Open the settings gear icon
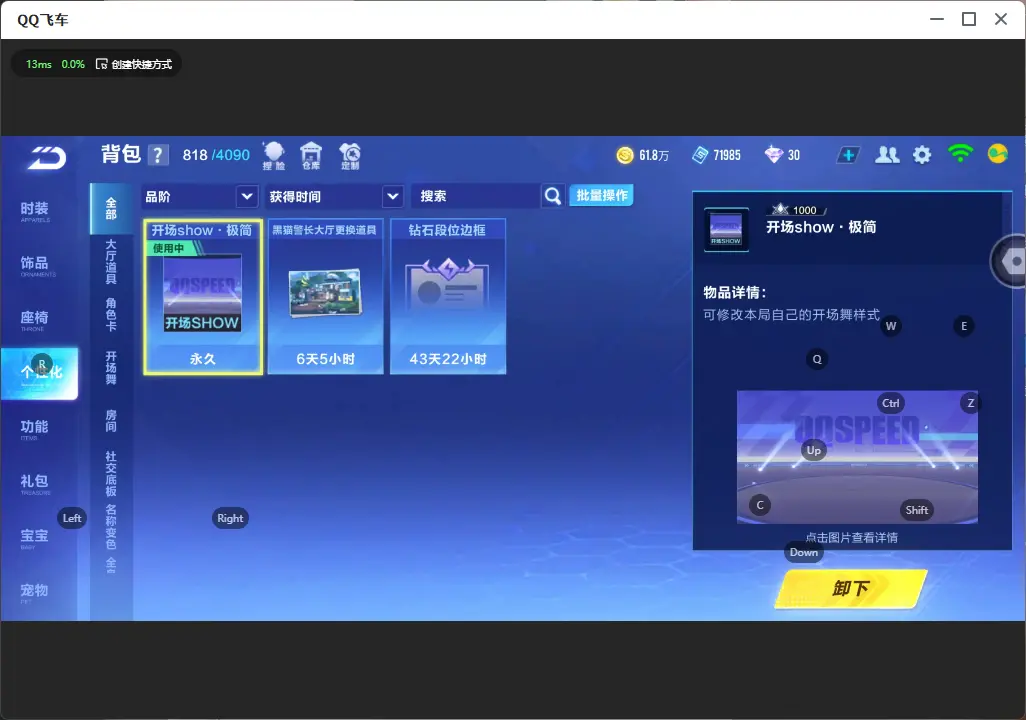 (x=922, y=155)
